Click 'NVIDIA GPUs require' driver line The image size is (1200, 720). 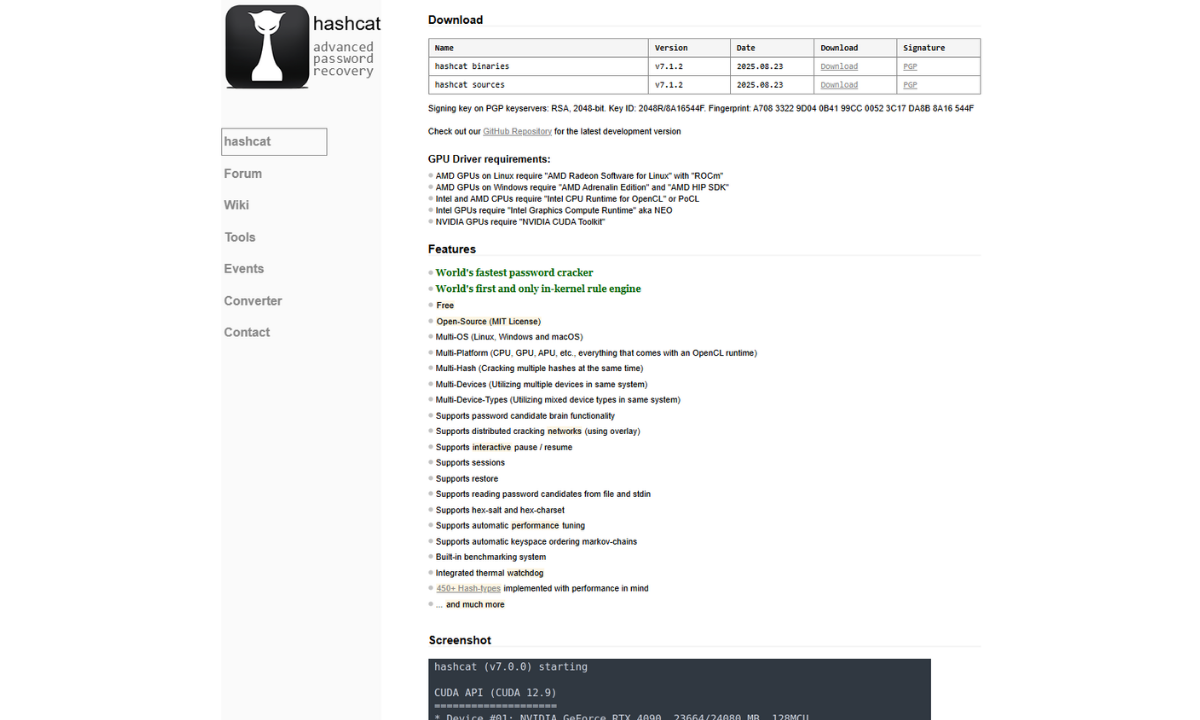[x=520, y=222]
